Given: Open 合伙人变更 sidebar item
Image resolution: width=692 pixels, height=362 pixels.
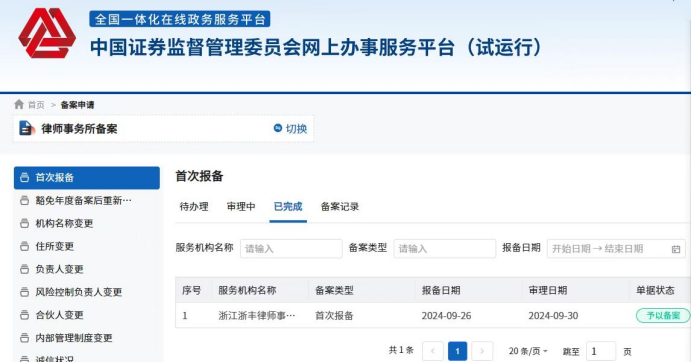Looking at the screenshot, I should [x=86, y=315].
